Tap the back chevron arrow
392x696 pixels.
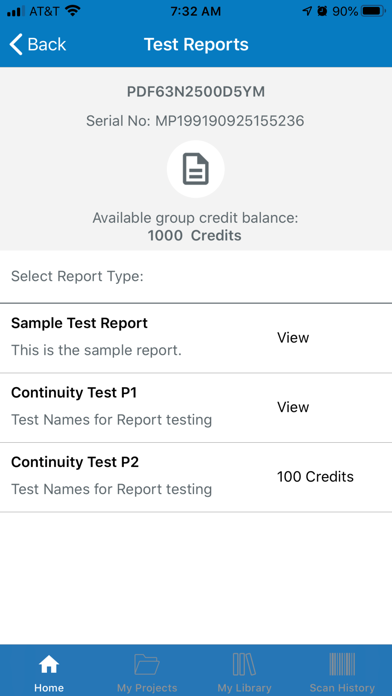[16, 45]
